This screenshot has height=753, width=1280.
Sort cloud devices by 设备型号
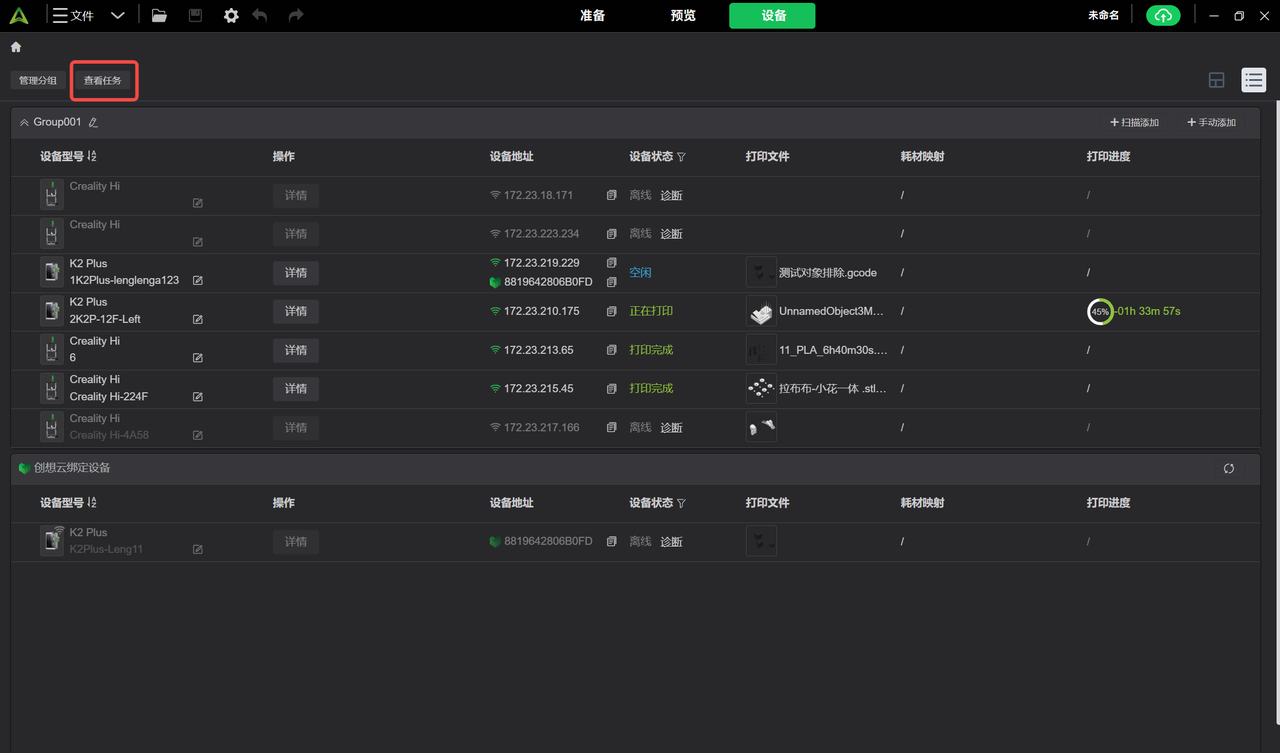(92, 503)
